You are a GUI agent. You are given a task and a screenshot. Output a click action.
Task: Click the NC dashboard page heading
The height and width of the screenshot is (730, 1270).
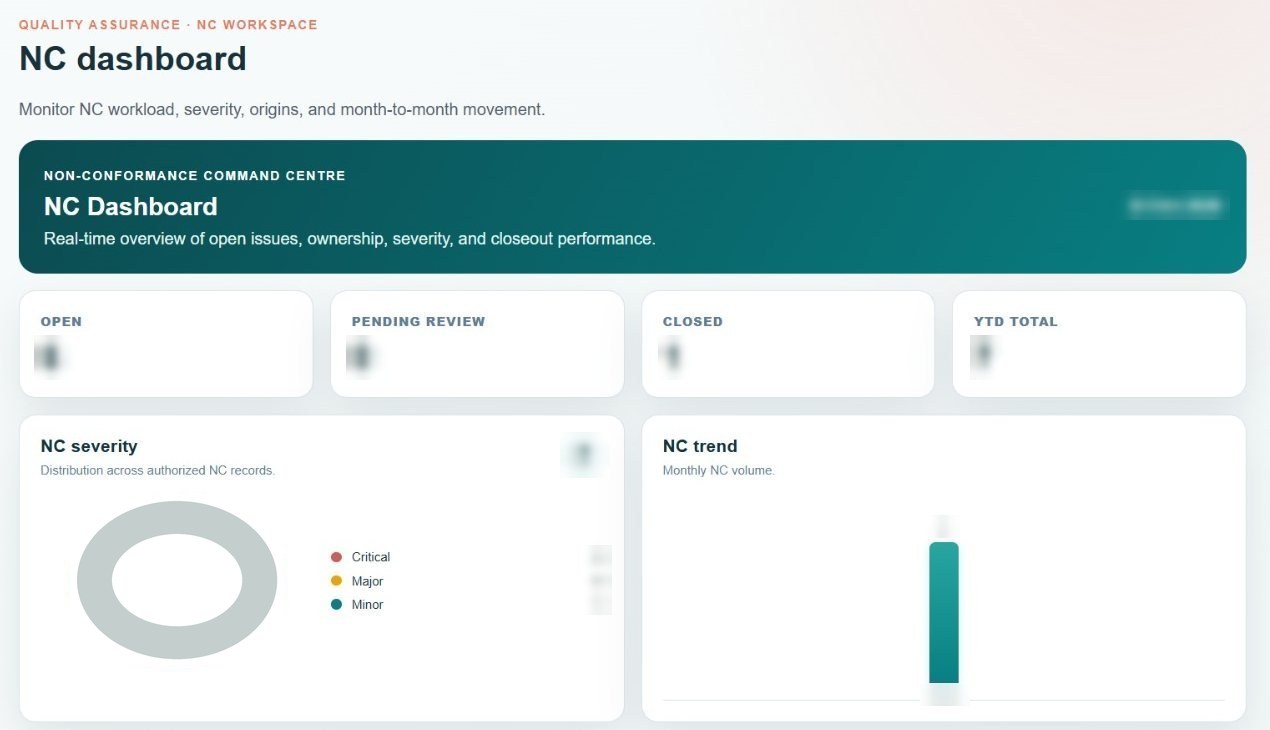pyautogui.click(x=133, y=59)
